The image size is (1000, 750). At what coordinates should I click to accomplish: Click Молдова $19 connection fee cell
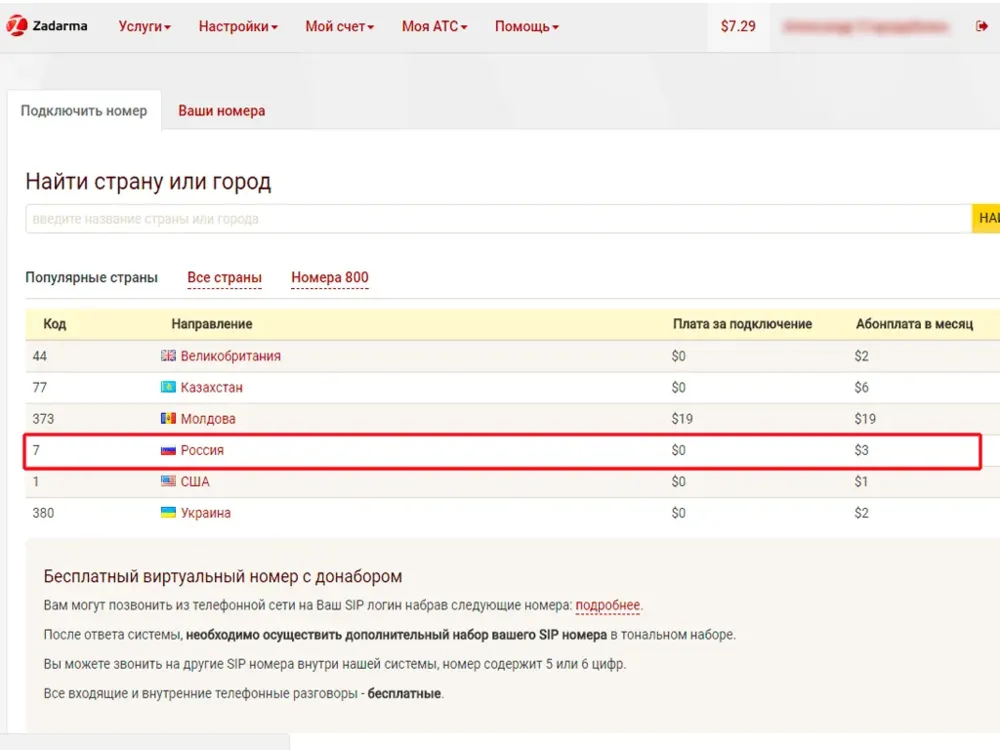tap(682, 419)
